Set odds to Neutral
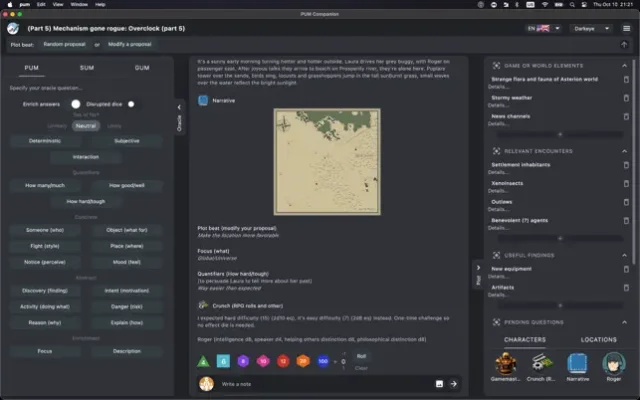The width and height of the screenshot is (640, 400). [x=86, y=126]
